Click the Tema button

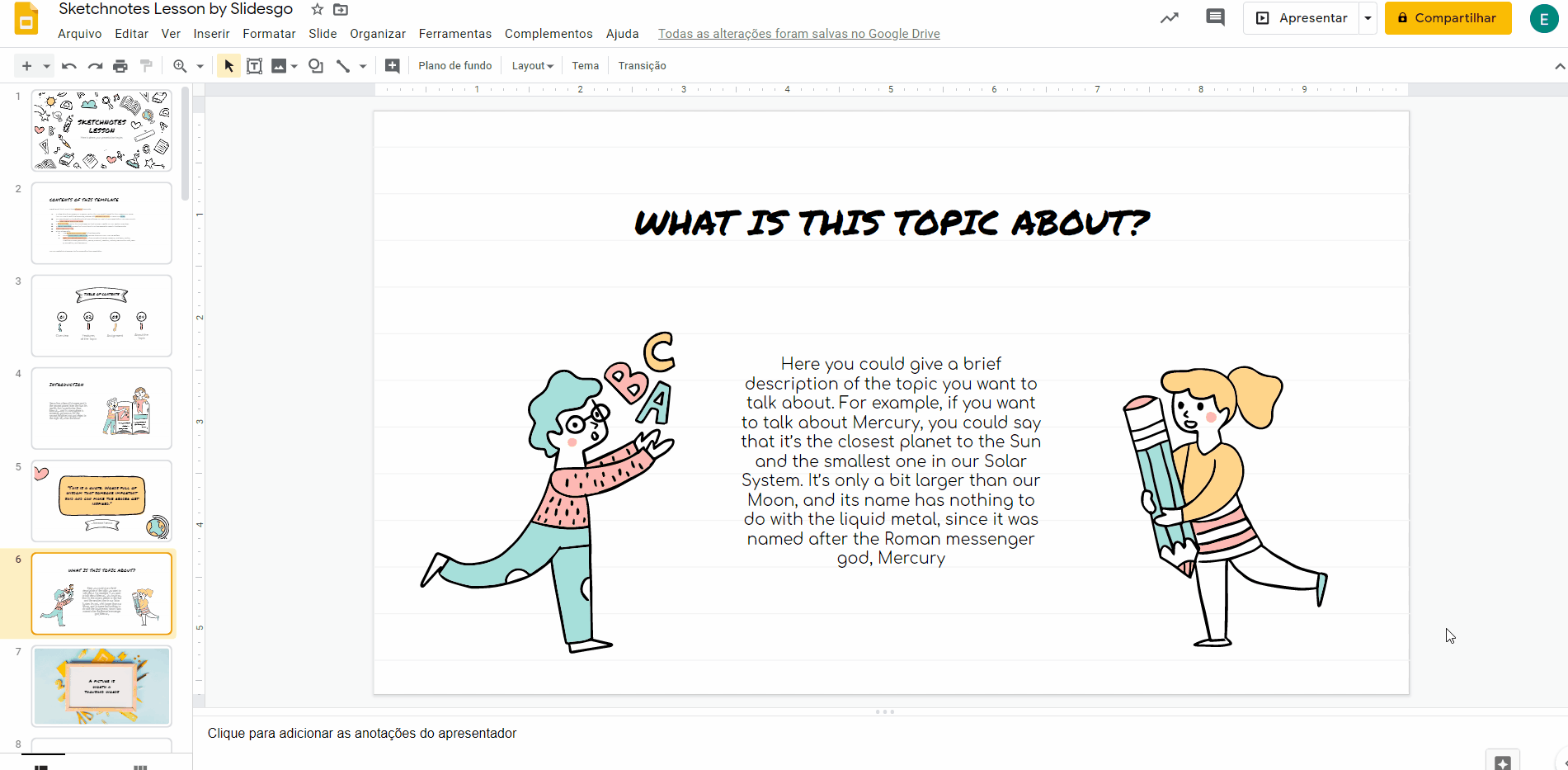click(x=586, y=66)
